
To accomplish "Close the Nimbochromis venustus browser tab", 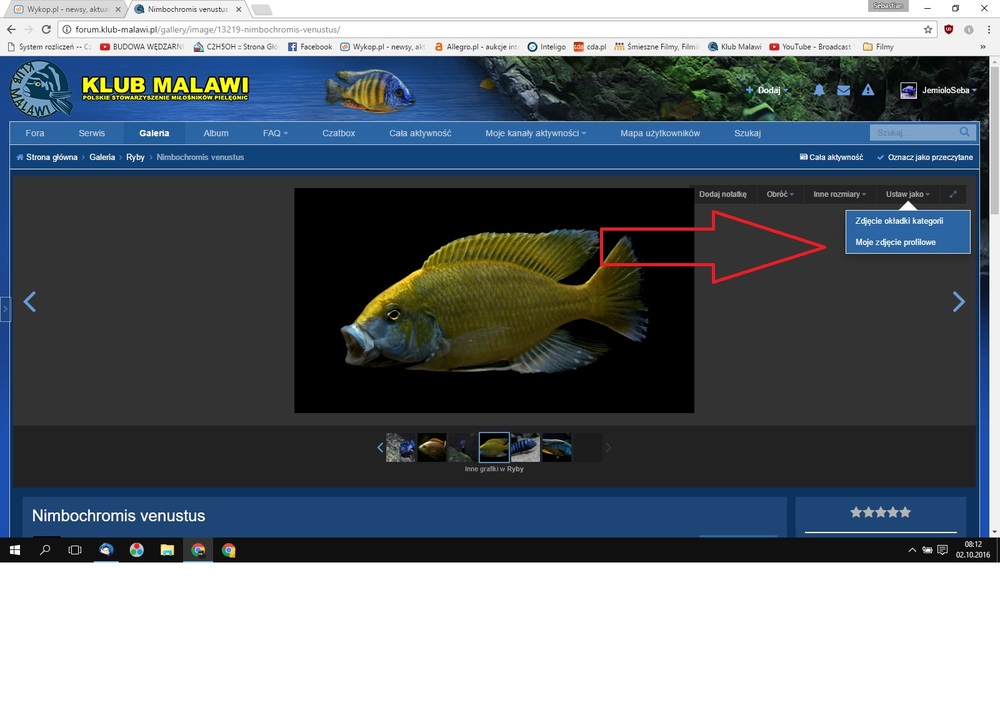I will (239, 10).
